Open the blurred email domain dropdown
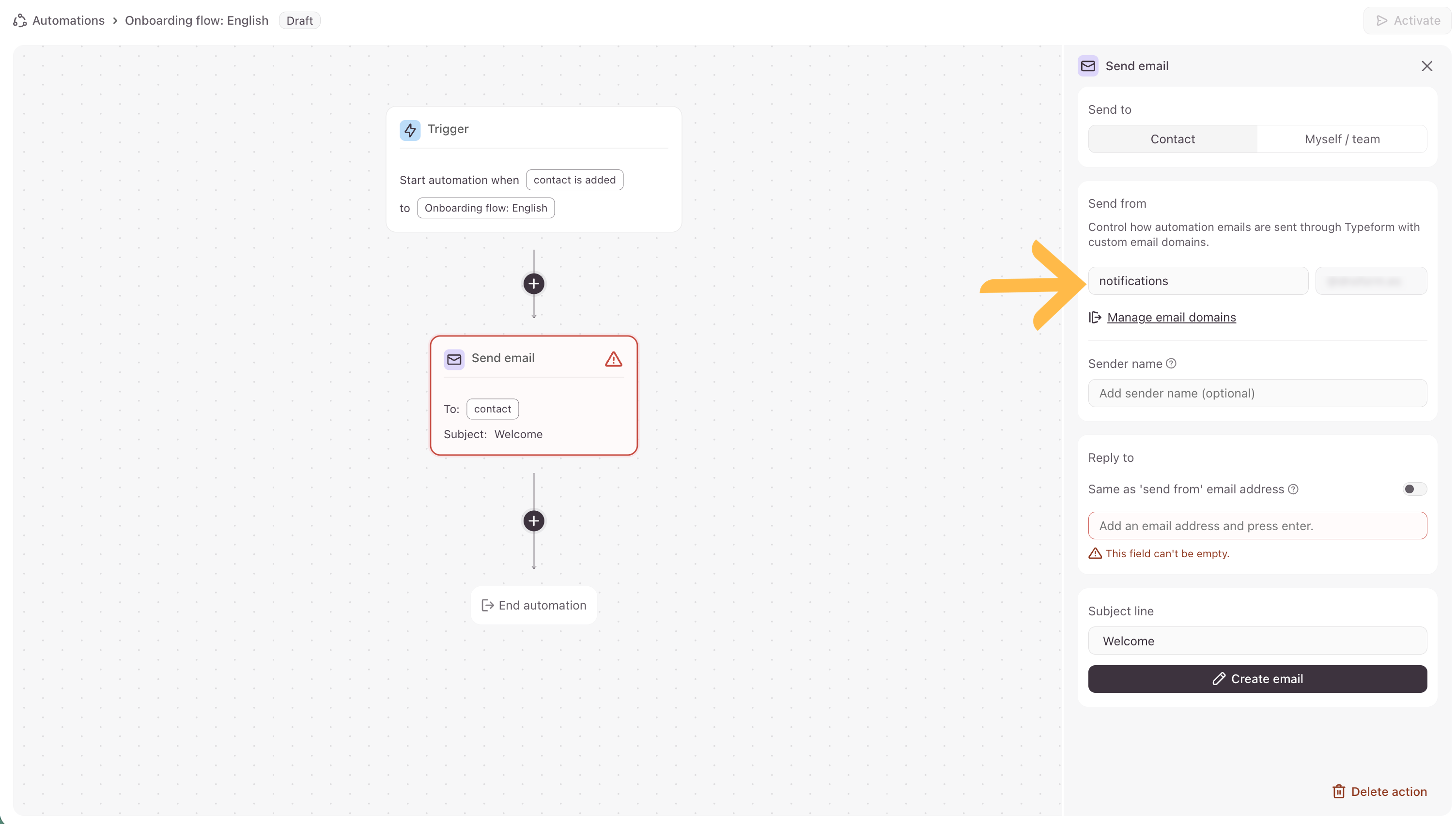 pyautogui.click(x=1371, y=281)
